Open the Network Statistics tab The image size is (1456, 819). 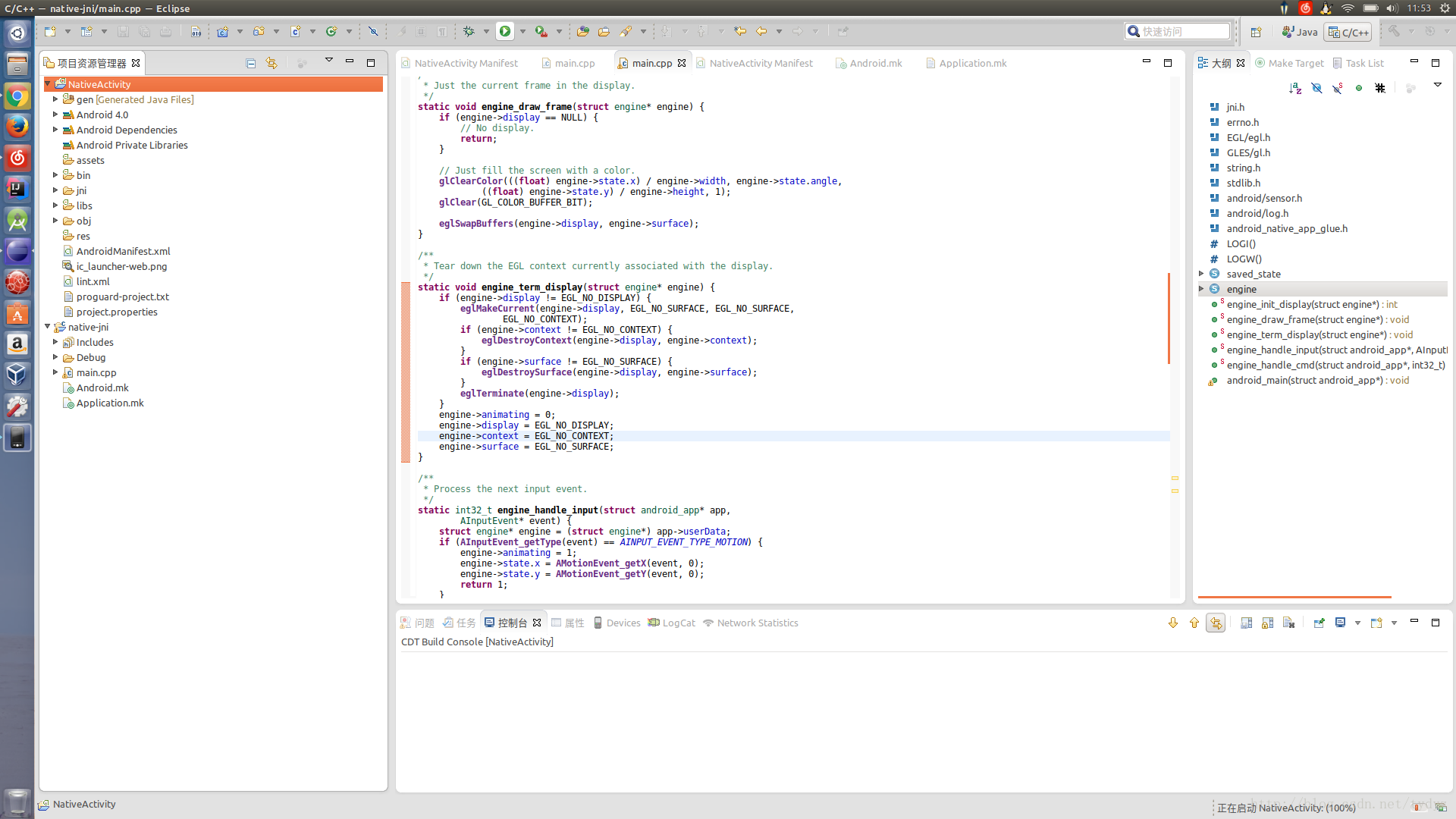[750, 623]
